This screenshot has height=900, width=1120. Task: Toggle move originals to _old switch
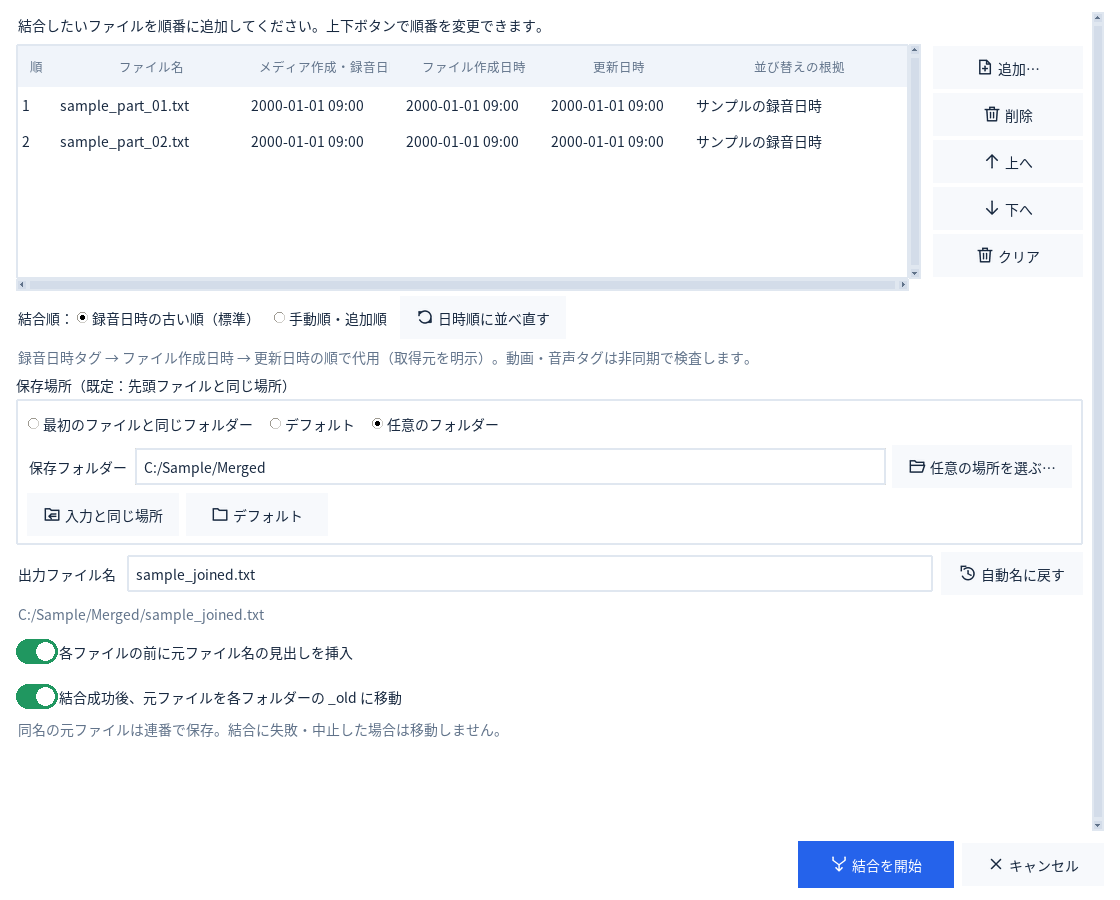pos(36,696)
